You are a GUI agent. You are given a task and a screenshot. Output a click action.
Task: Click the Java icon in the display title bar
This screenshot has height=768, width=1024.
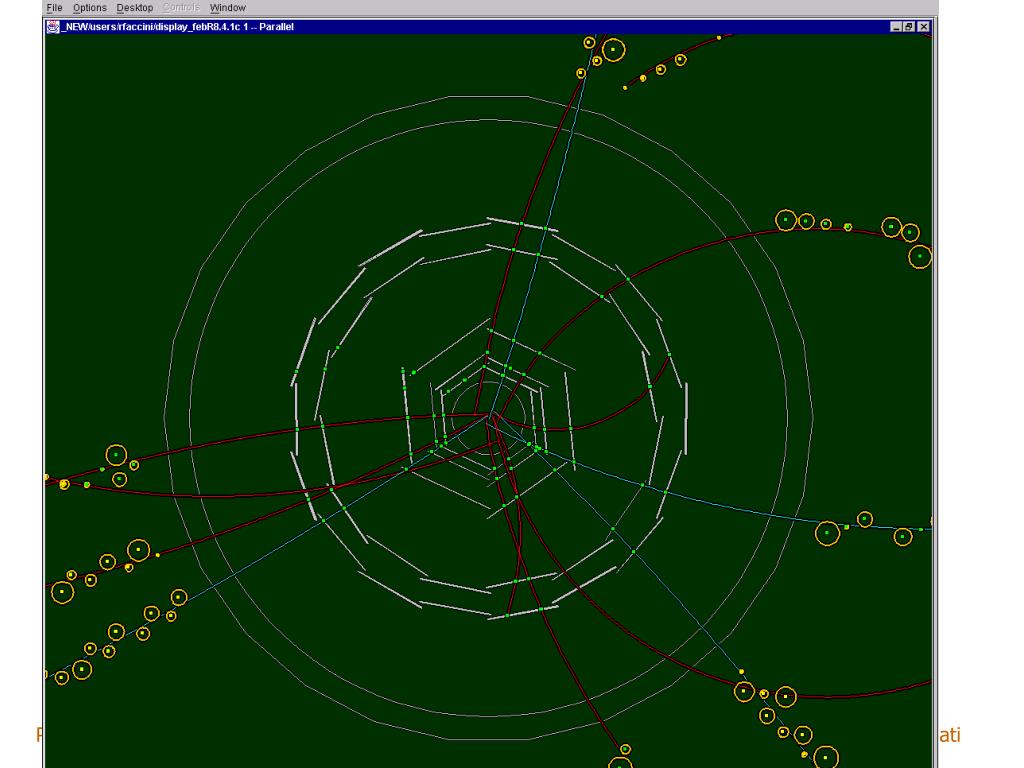[x=53, y=27]
